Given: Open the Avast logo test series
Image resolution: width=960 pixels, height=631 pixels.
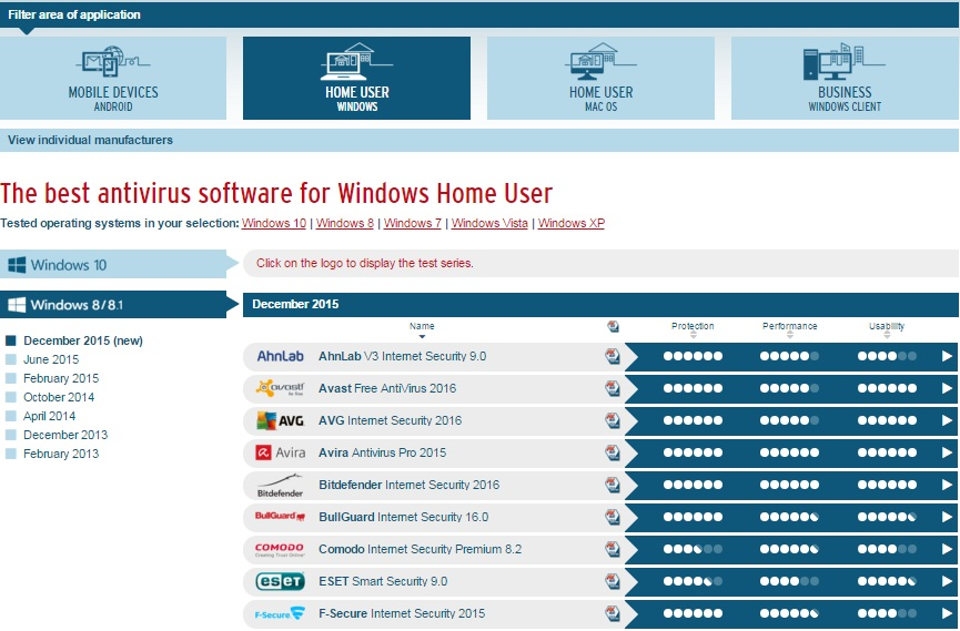Looking at the screenshot, I should click(280, 388).
